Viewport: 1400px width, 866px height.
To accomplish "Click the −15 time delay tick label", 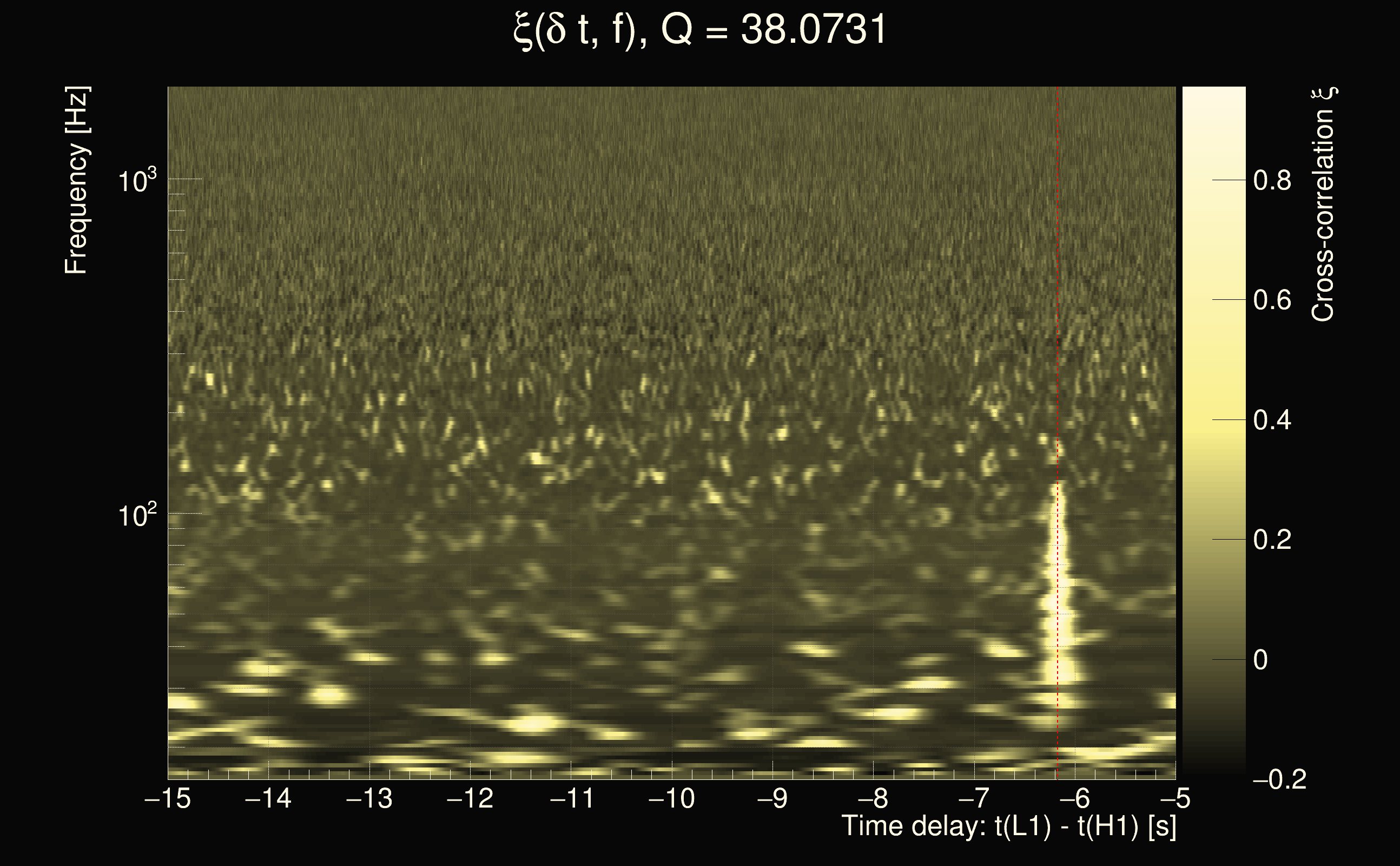I will pos(167,798).
